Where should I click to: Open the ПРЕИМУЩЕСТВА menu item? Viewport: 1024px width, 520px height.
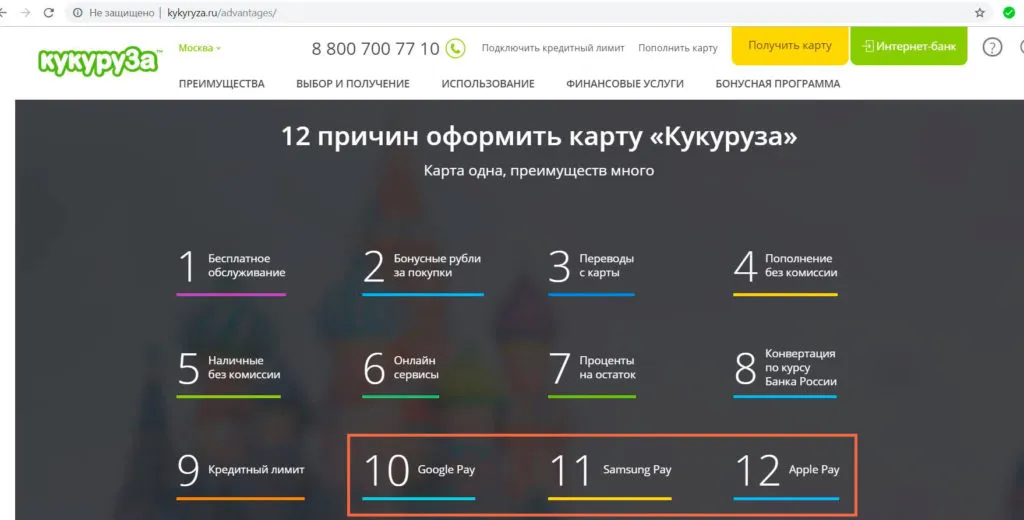point(221,84)
